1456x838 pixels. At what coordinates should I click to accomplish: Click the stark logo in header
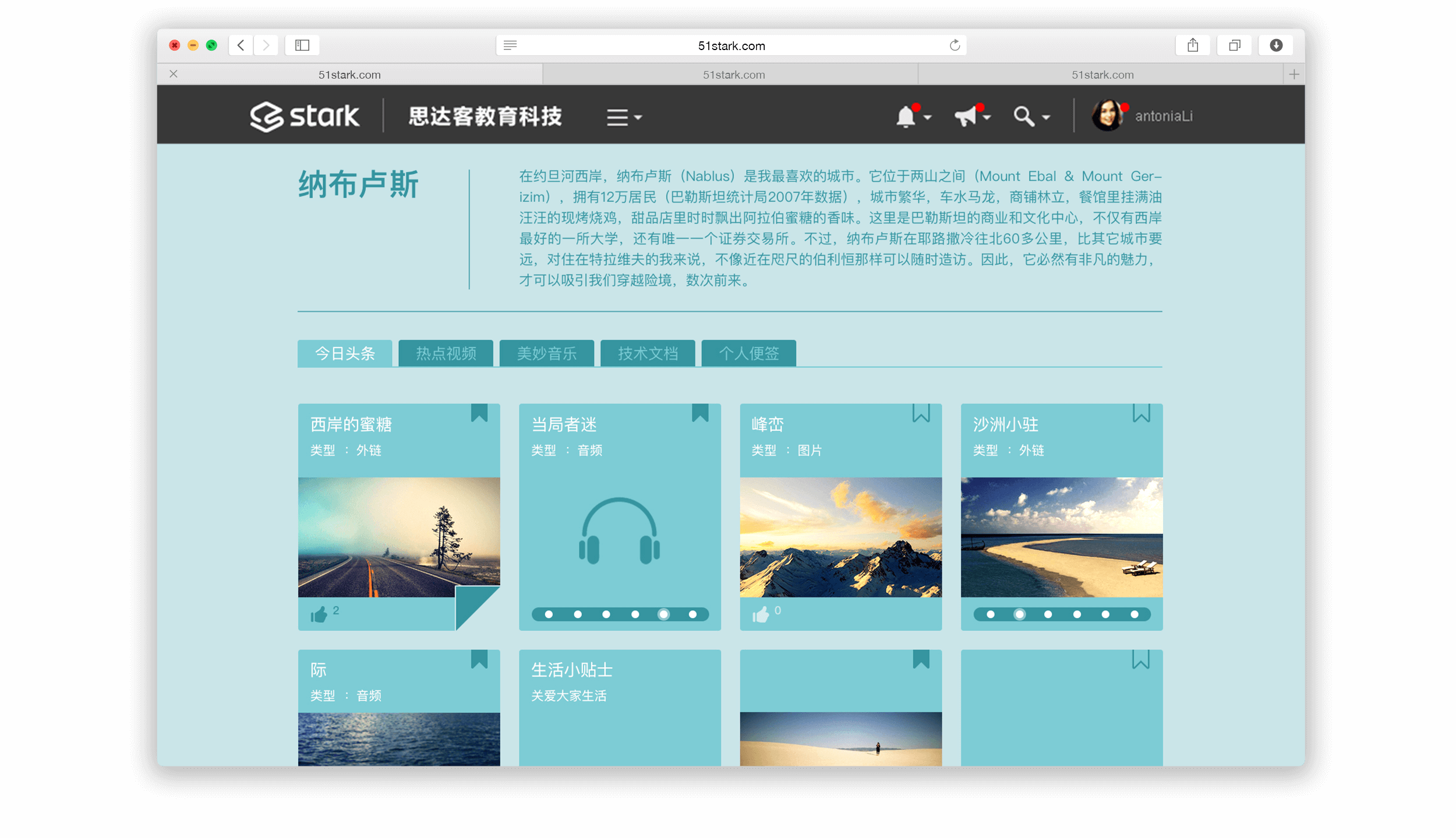(304, 116)
